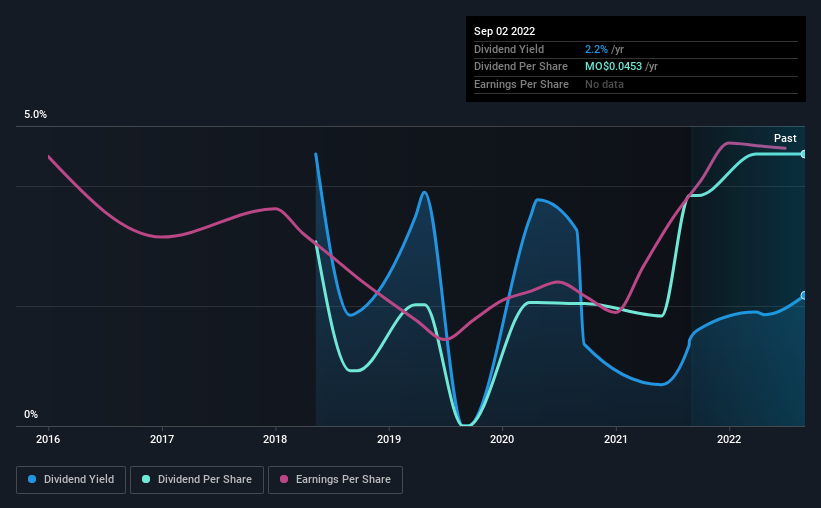Image resolution: width=821 pixels, height=508 pixels.
Task: Select the 2016 x-axis label
Action: pos(48,439)
